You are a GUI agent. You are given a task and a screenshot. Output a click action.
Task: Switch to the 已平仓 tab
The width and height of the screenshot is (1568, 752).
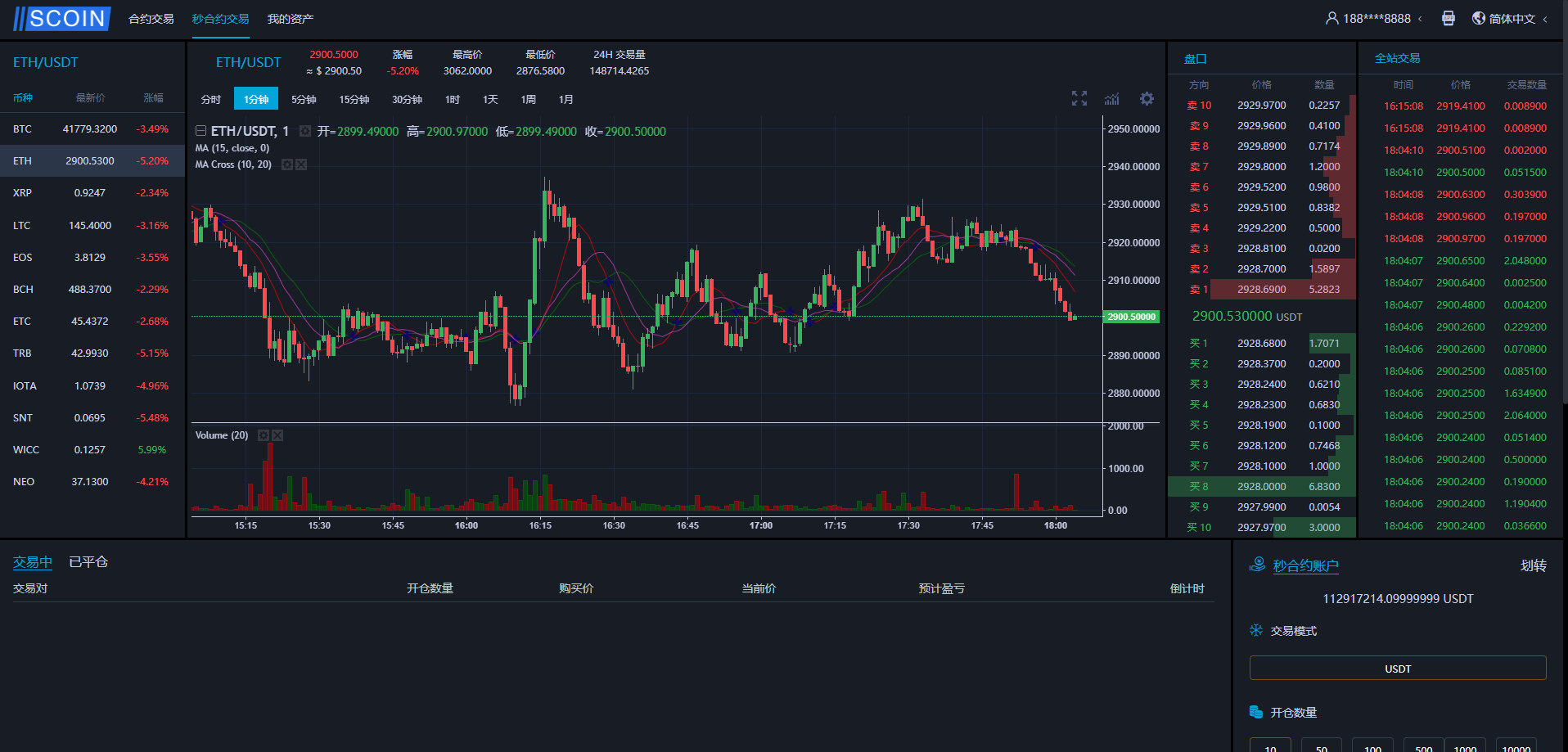pos(88,562)
